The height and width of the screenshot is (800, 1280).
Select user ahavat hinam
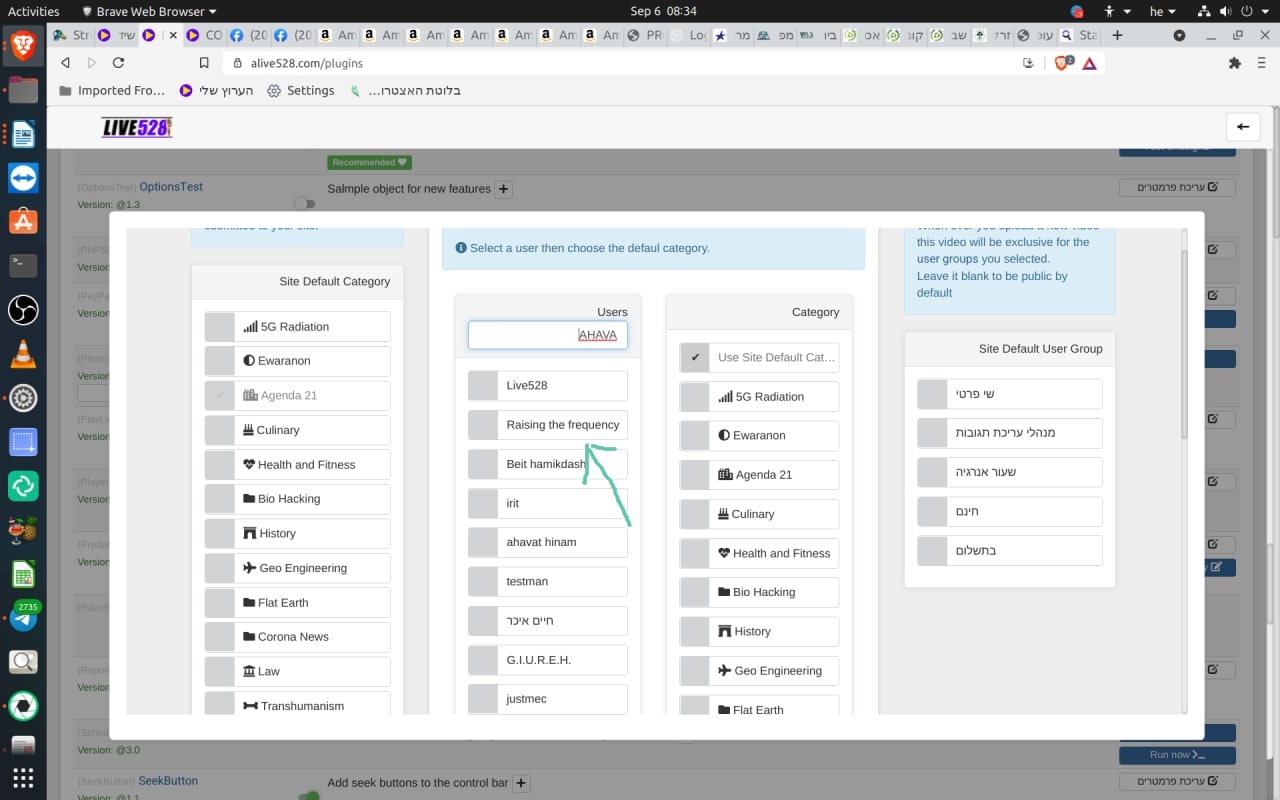[483, 542]
